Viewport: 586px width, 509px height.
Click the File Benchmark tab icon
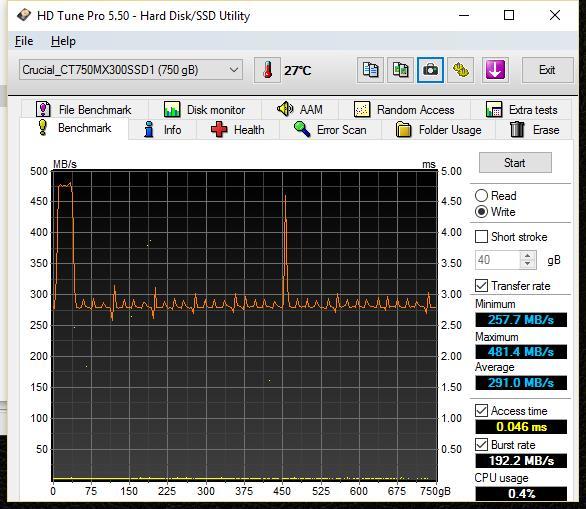(x=43, y=109)
